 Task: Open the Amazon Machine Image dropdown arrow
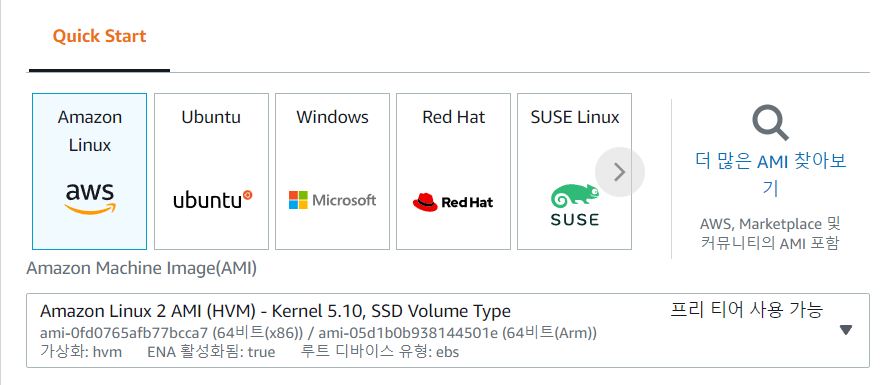tap(846, 330)
